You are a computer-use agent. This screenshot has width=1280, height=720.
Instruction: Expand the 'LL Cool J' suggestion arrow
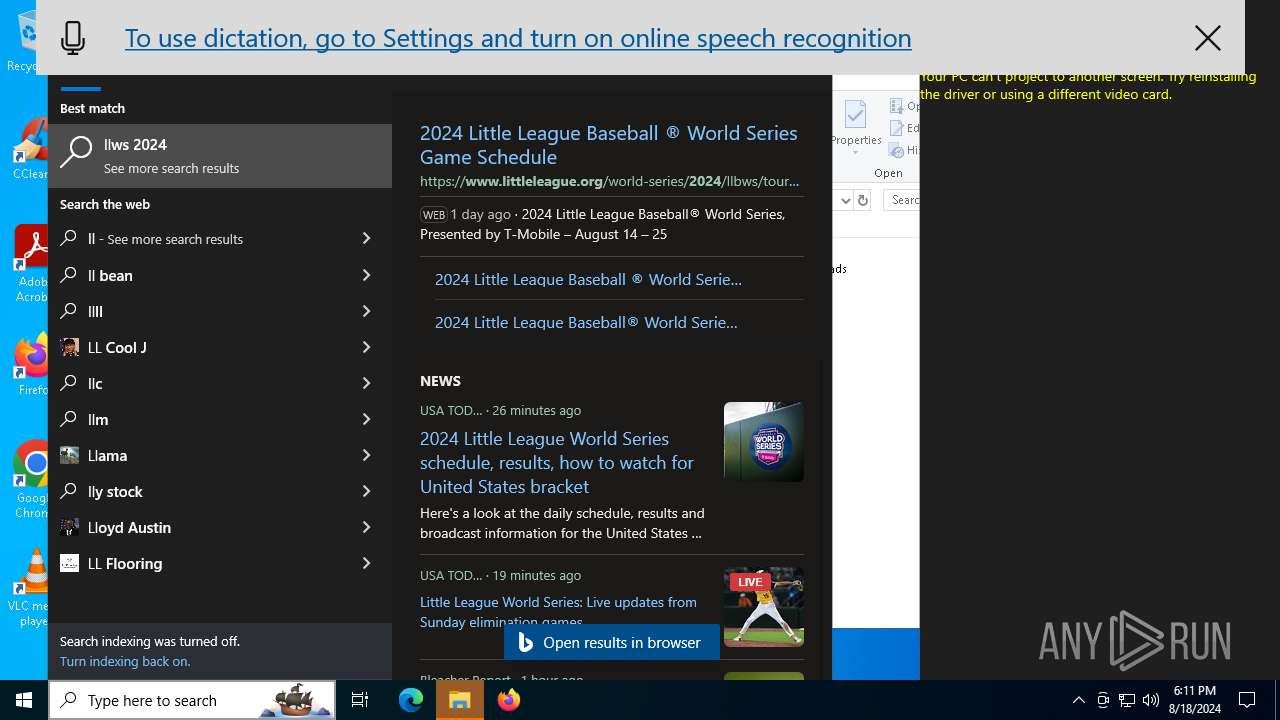point(366,347)
